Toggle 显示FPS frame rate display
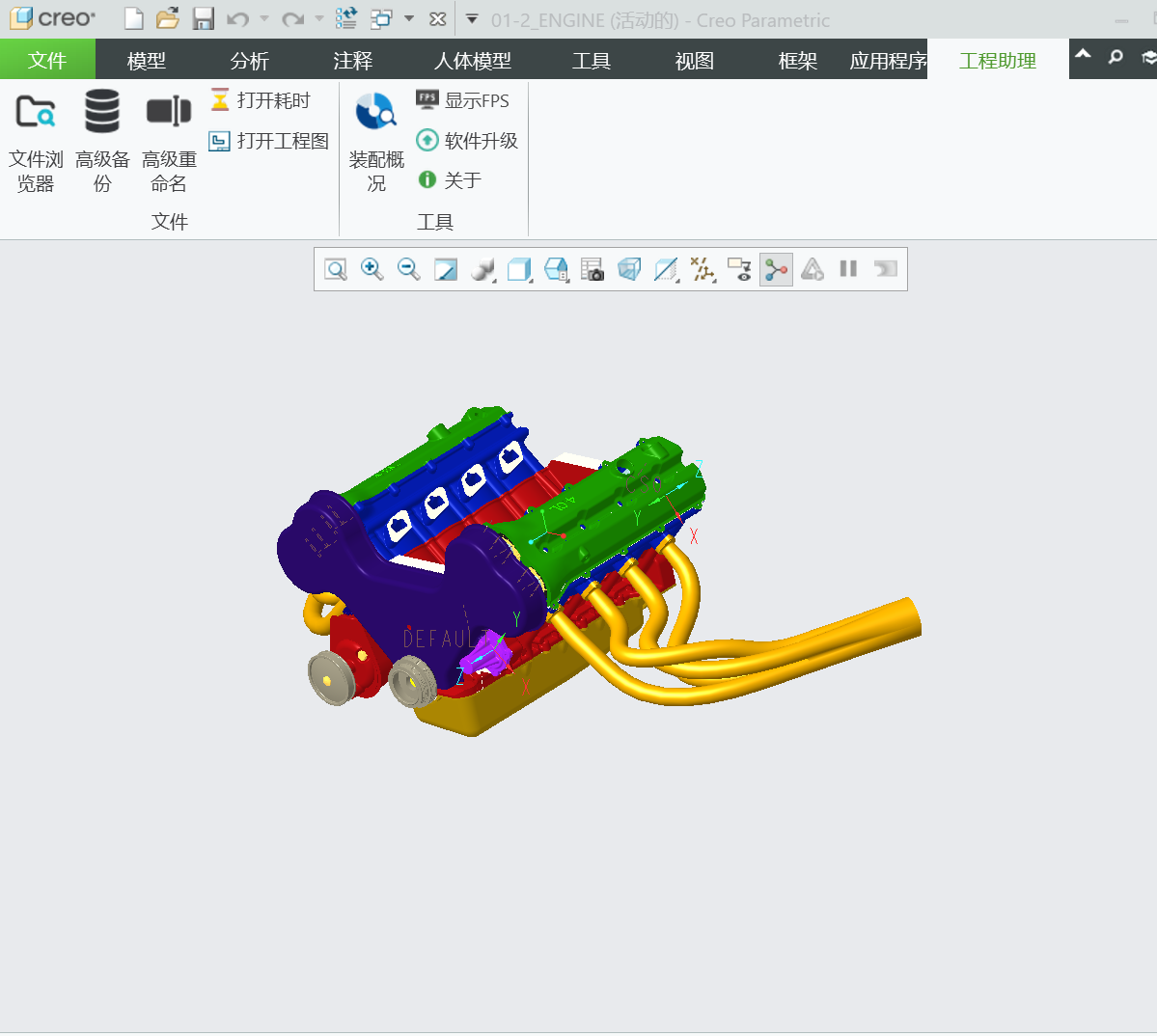Screen dimensions: 1157x1036 (463, 100)
